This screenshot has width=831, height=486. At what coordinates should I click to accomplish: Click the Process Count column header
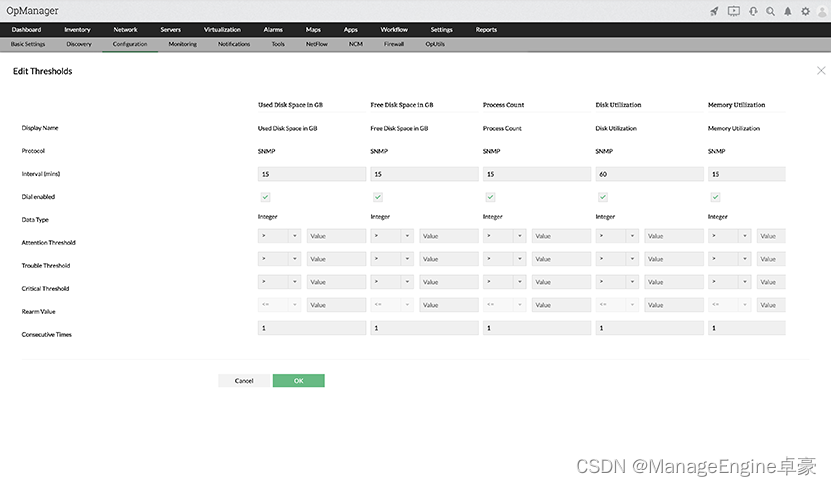coord(503,105)
